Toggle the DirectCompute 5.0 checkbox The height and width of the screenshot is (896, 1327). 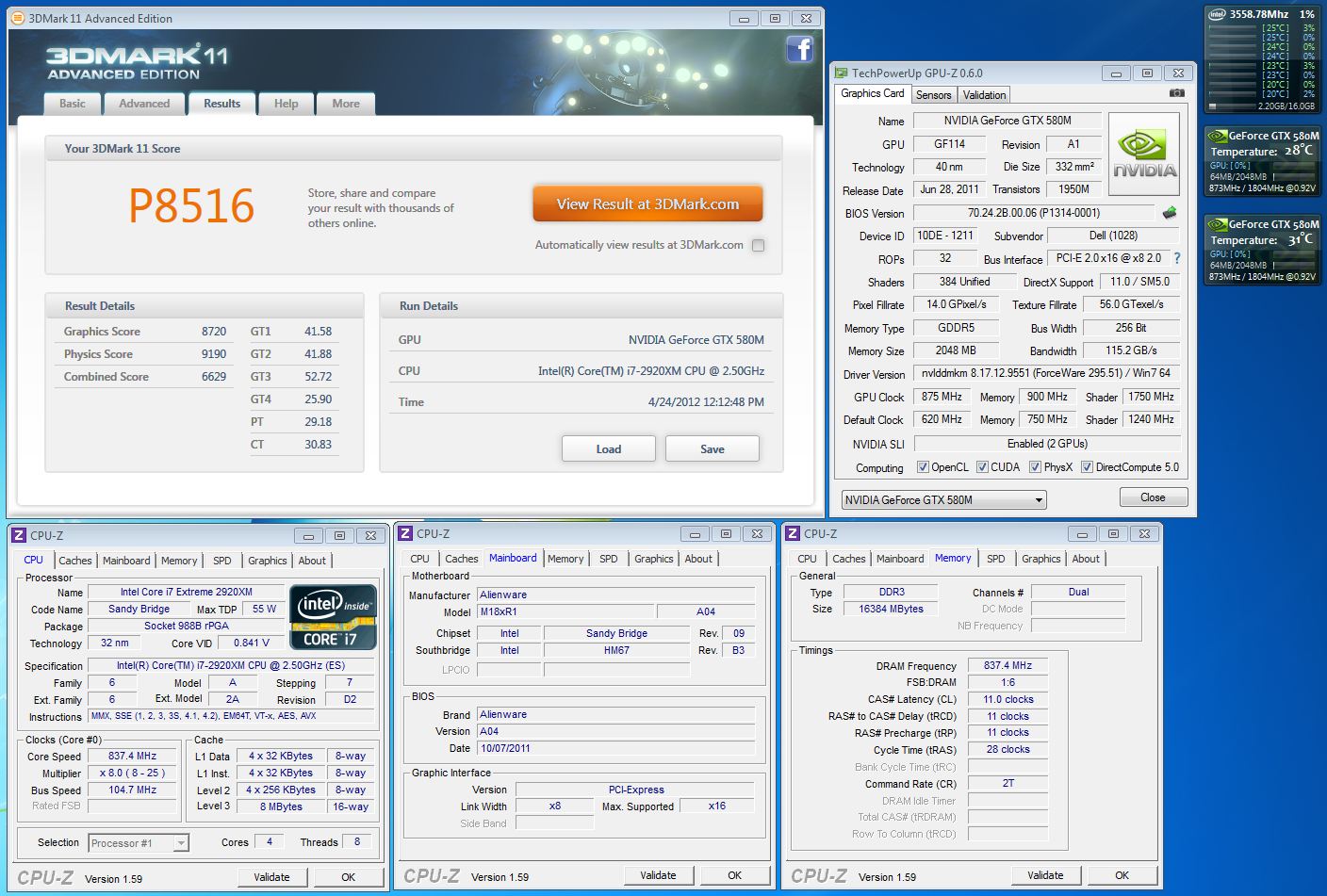point(1087,467)
